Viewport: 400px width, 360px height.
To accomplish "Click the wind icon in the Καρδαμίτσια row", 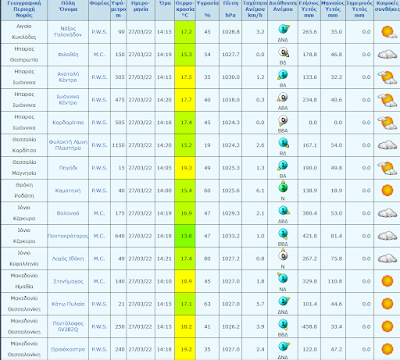I will click(x=283, y=120).
